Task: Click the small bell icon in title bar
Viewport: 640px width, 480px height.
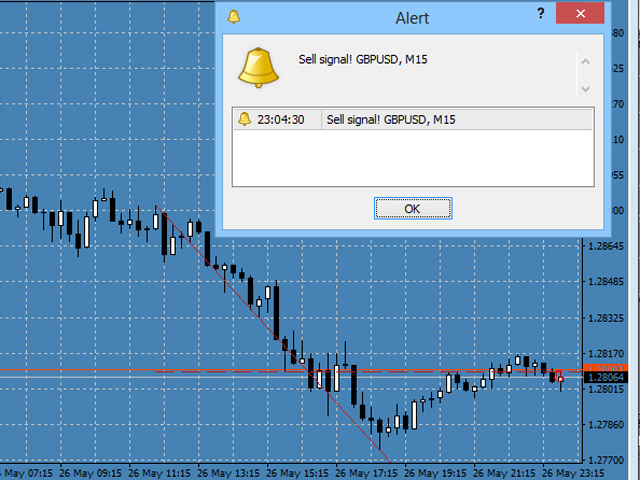Action: (234, 16)
